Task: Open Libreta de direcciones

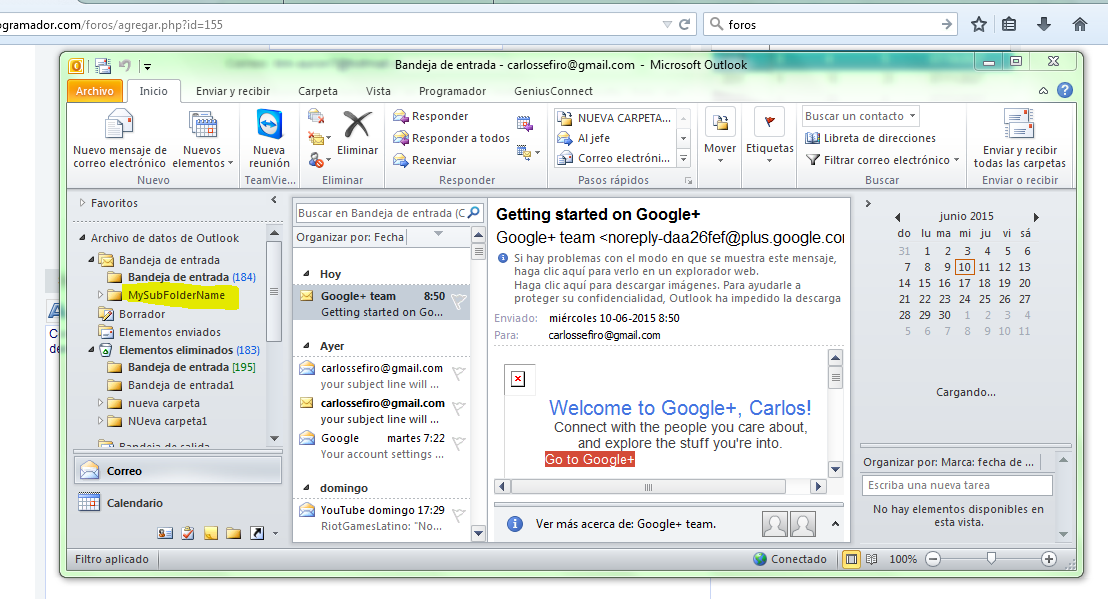Action: pos(870,138)
